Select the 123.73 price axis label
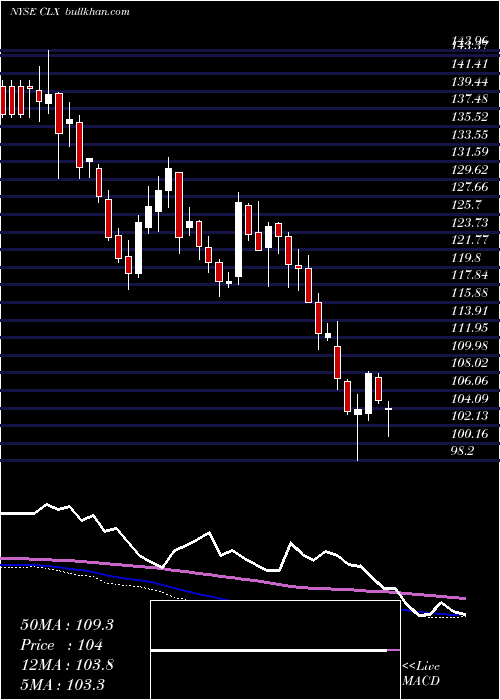Viewport: 500px width, 700px height. 469,222
